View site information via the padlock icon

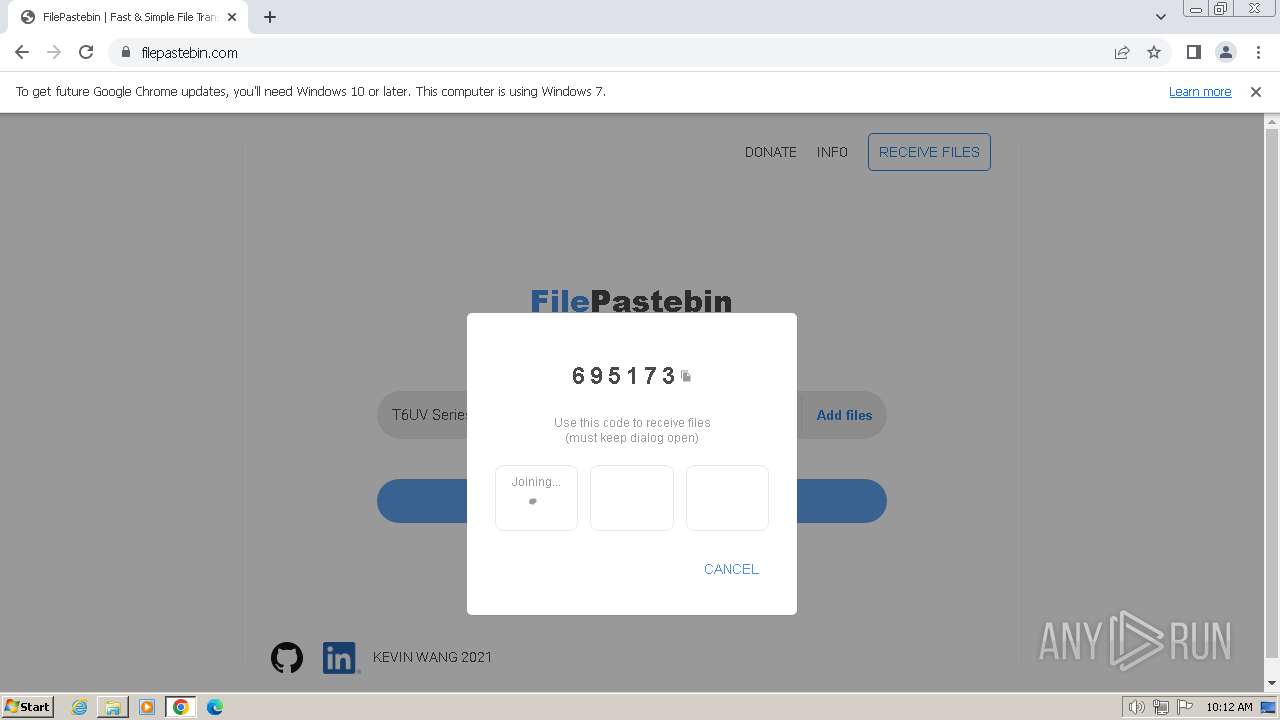[x=125, y=52]
